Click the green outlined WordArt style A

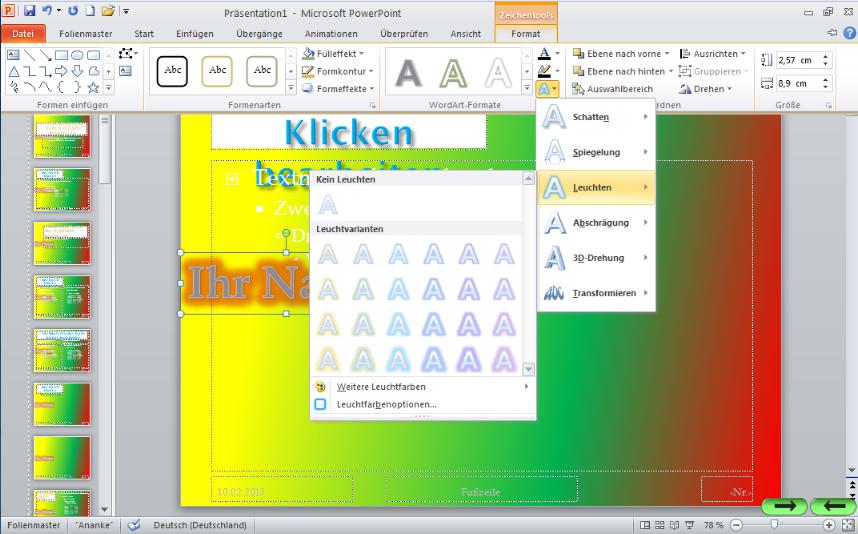pyautogui.click(x=453, y=72)
